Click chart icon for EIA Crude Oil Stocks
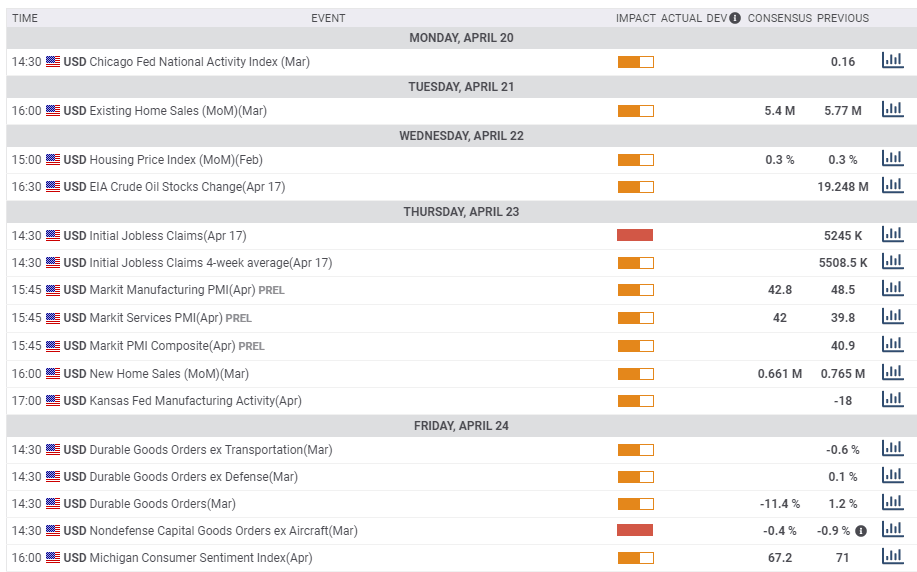Image resolution: width=917 pixels, height=572 pixels. (892, 185)
